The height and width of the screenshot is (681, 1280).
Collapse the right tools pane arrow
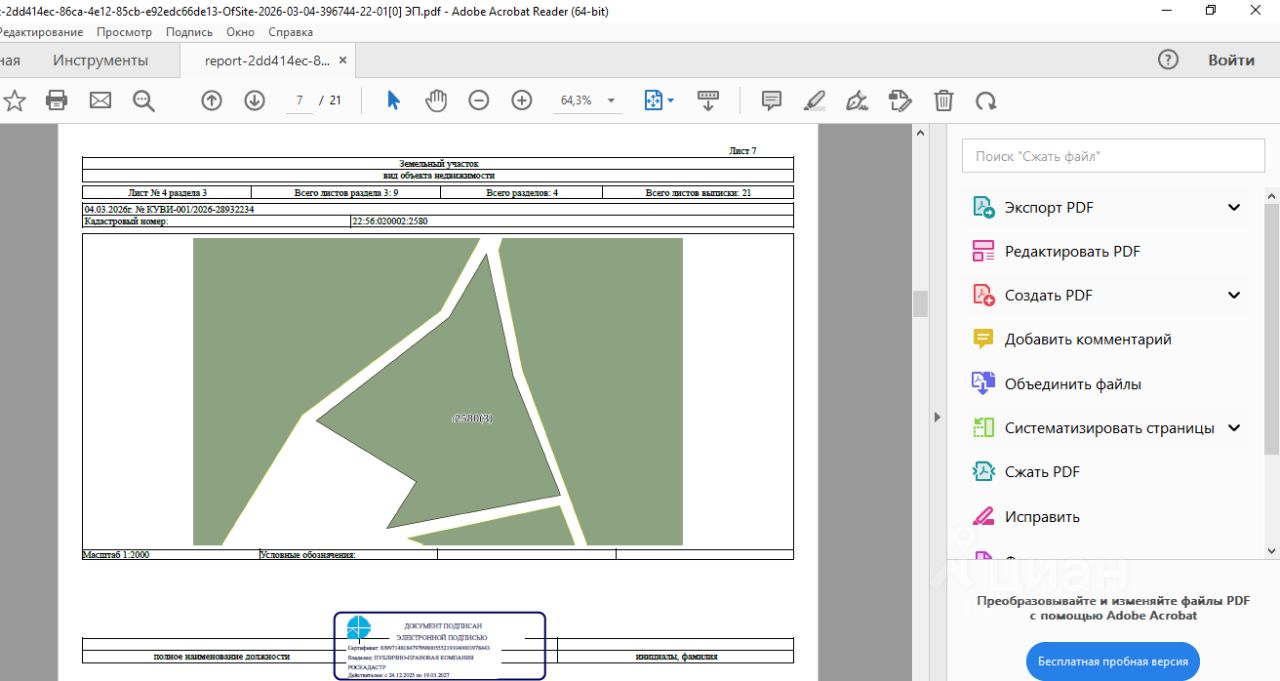point(937,417)
